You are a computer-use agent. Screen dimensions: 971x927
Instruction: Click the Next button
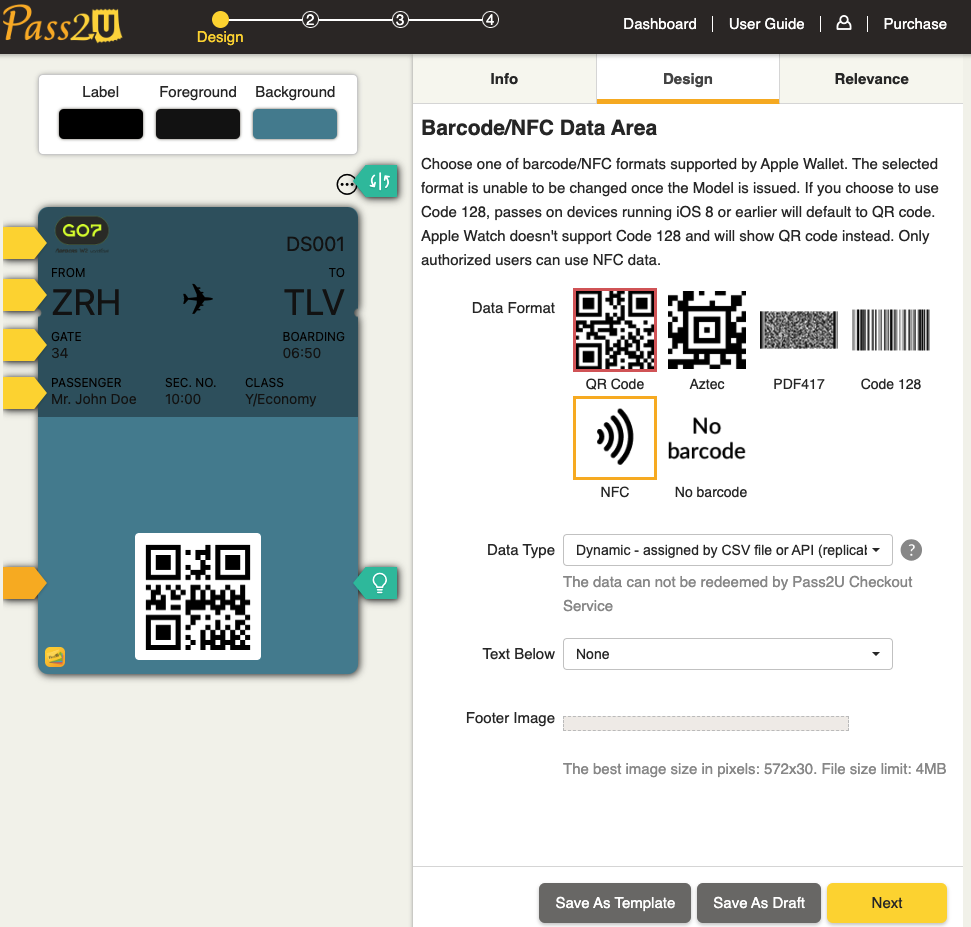tap(886, 902)
